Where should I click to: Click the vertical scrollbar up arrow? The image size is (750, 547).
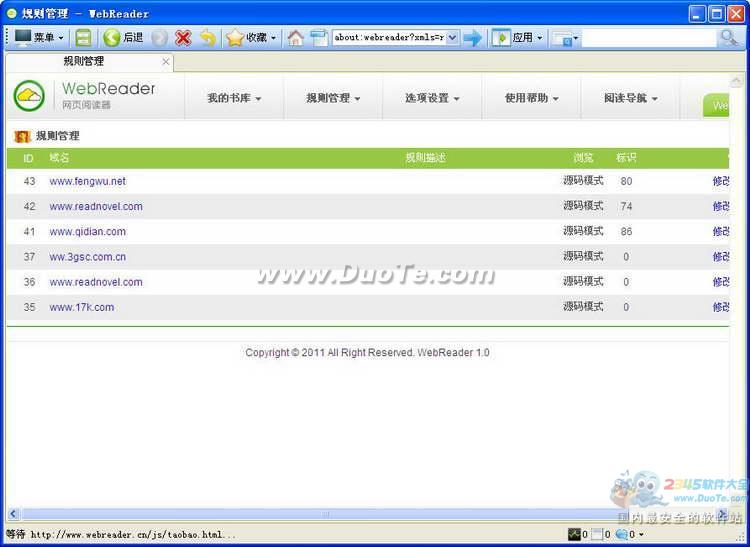click(735, 81)
